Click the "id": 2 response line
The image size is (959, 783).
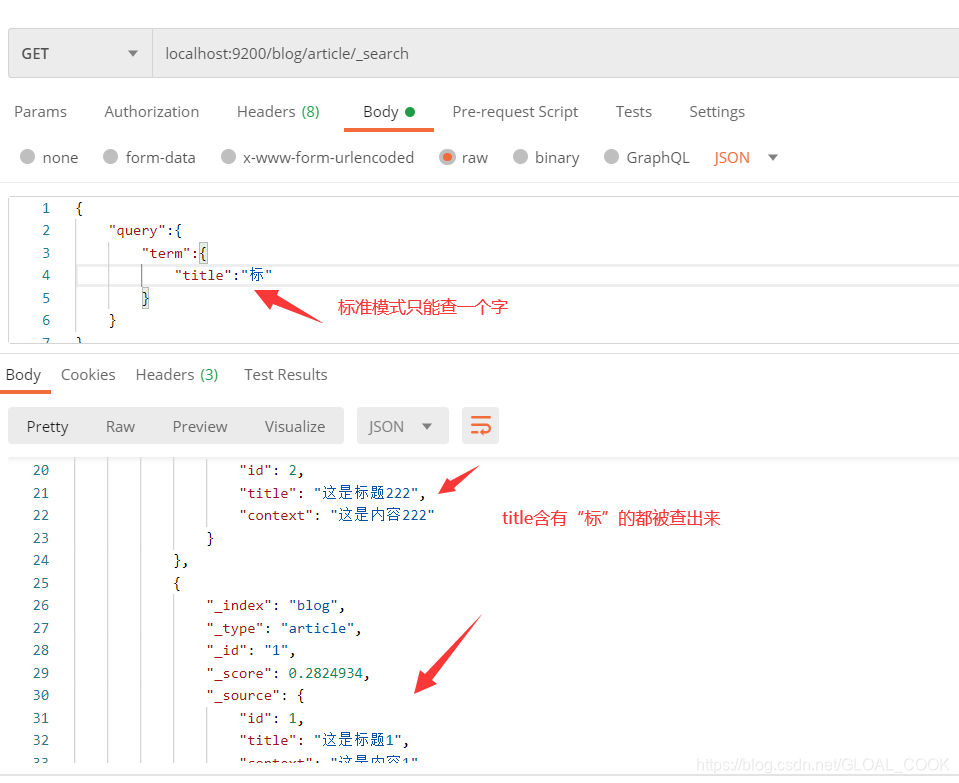click(x=272, y=470)
